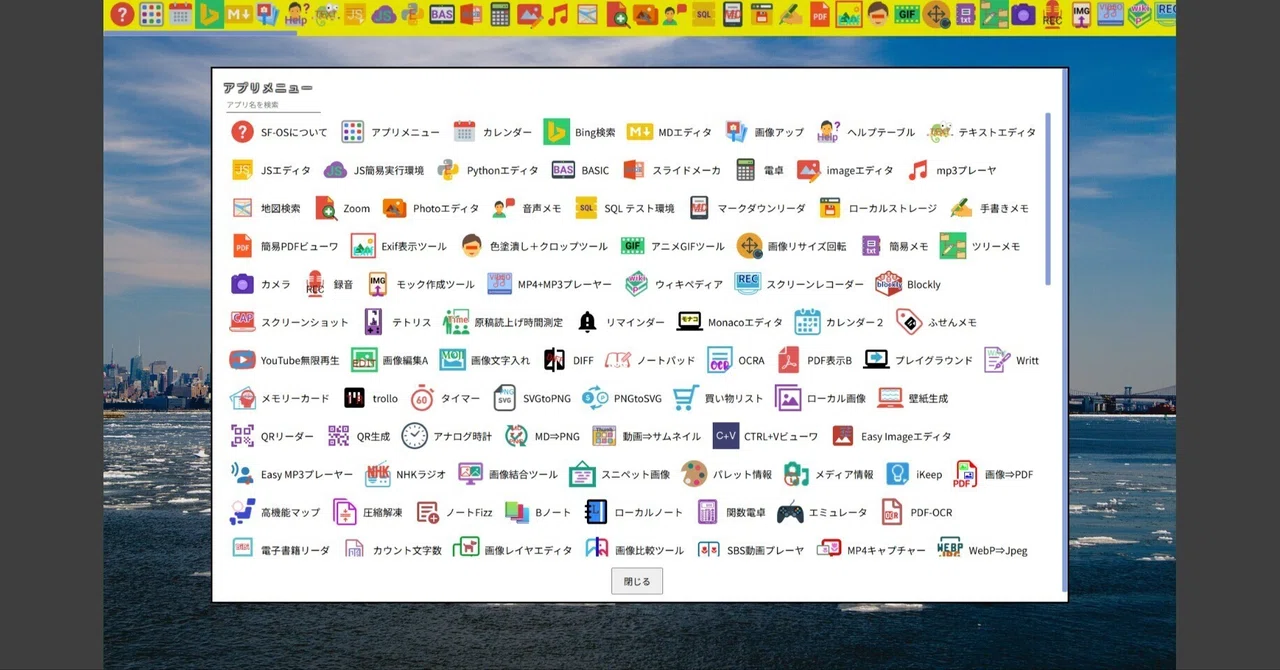1280x670 pixels.
Task: Launch プレイグラウンド app
Action: coord(918,360)
